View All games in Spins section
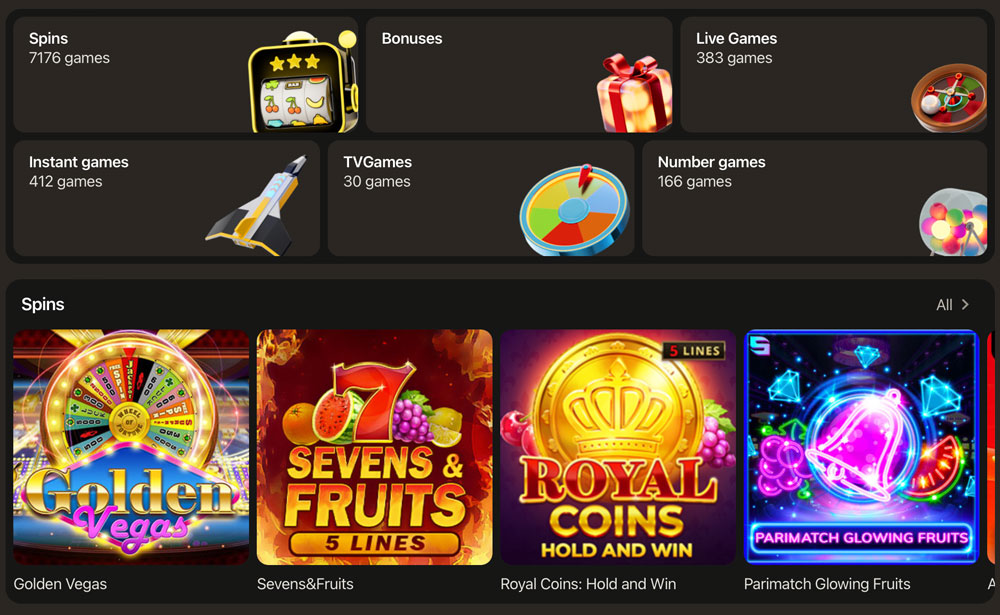This screenshot has width=1000, height=615. pyautogui.click(x=944, y=305)
